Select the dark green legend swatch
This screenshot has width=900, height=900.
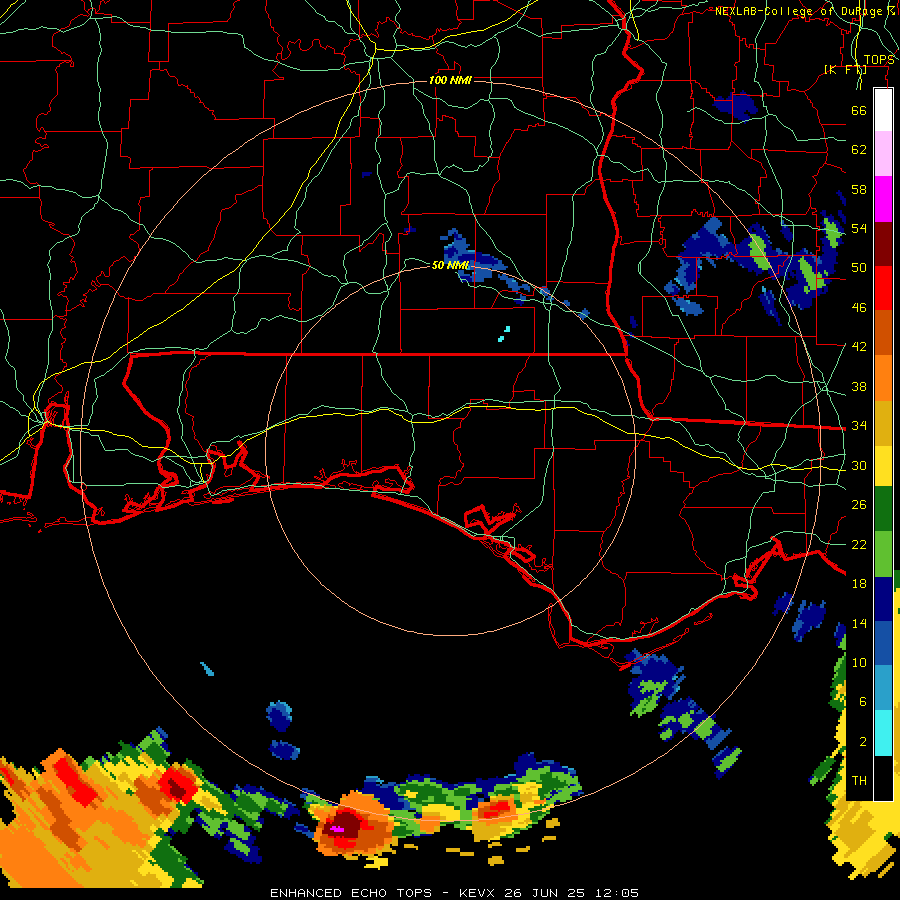point(883,509)
